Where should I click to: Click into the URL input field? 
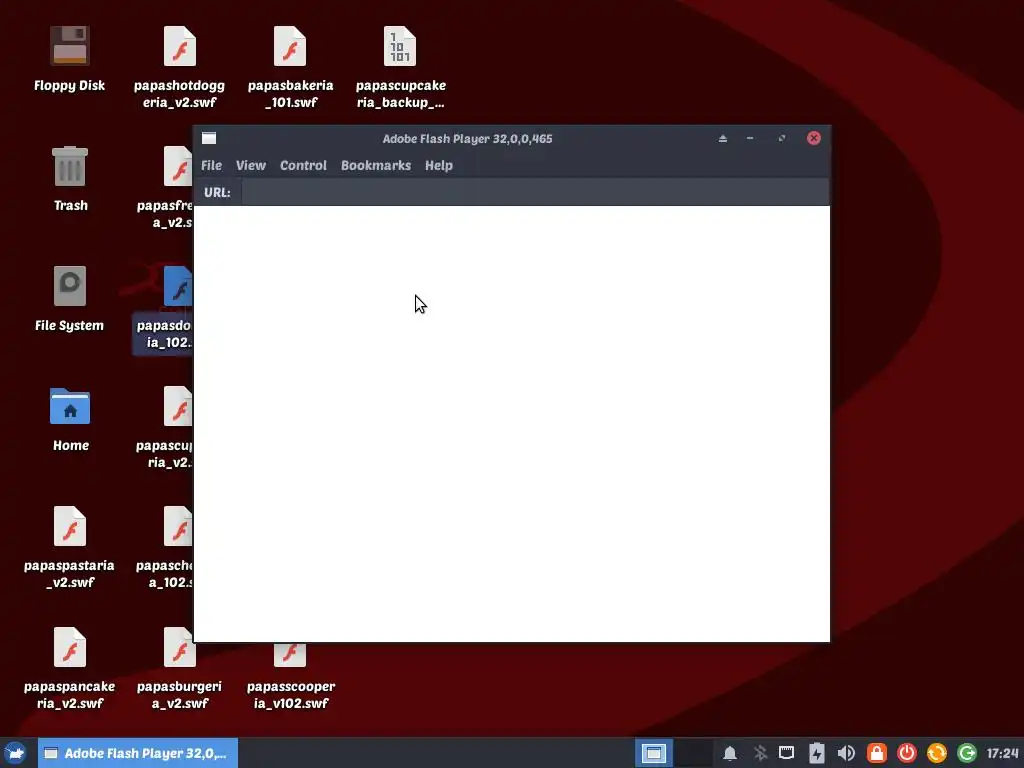tap(535, 193)
